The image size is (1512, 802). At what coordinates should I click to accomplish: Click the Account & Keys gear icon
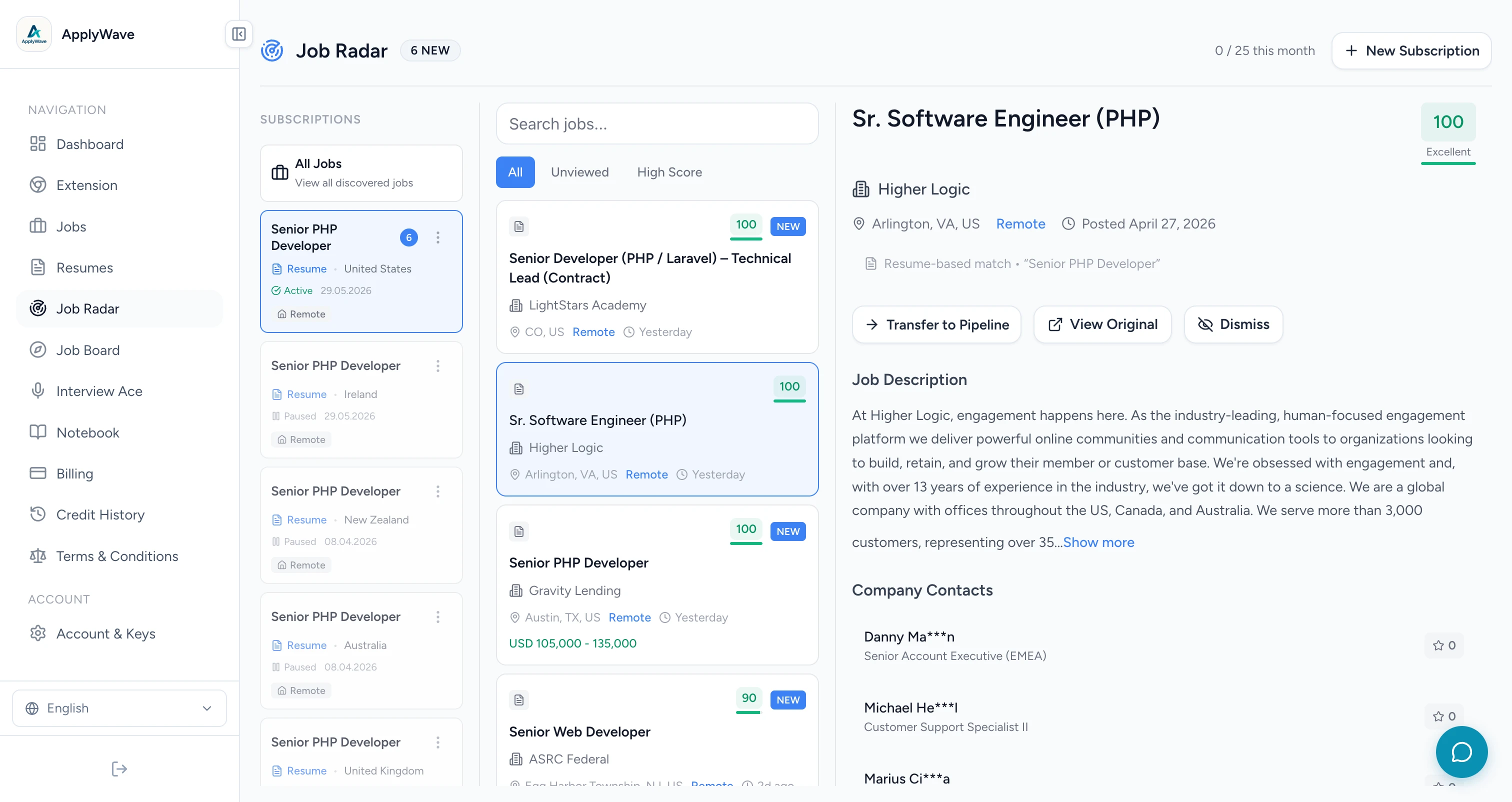pyautogui.click(x=38, y=633)
